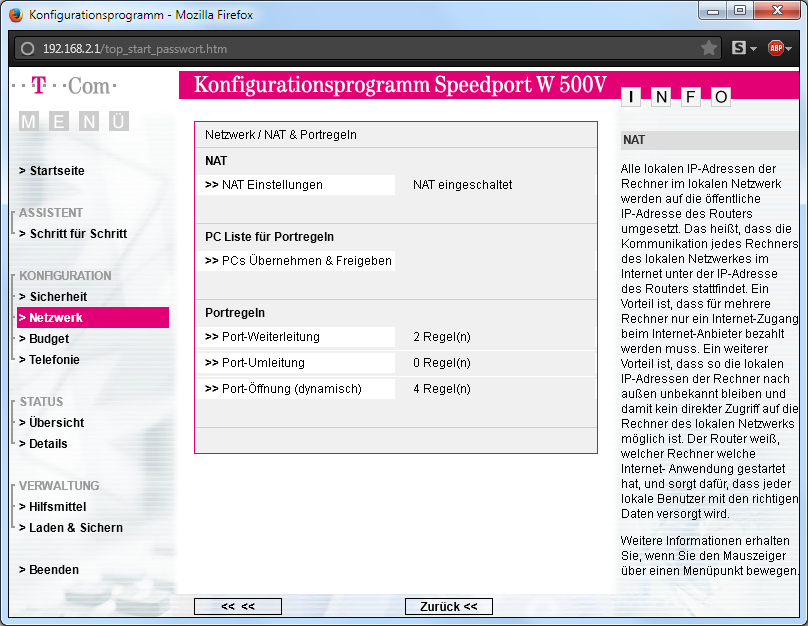Expand the Adblock Plus dropdown arrow
The image size is (808, 626).
point(788,49)
